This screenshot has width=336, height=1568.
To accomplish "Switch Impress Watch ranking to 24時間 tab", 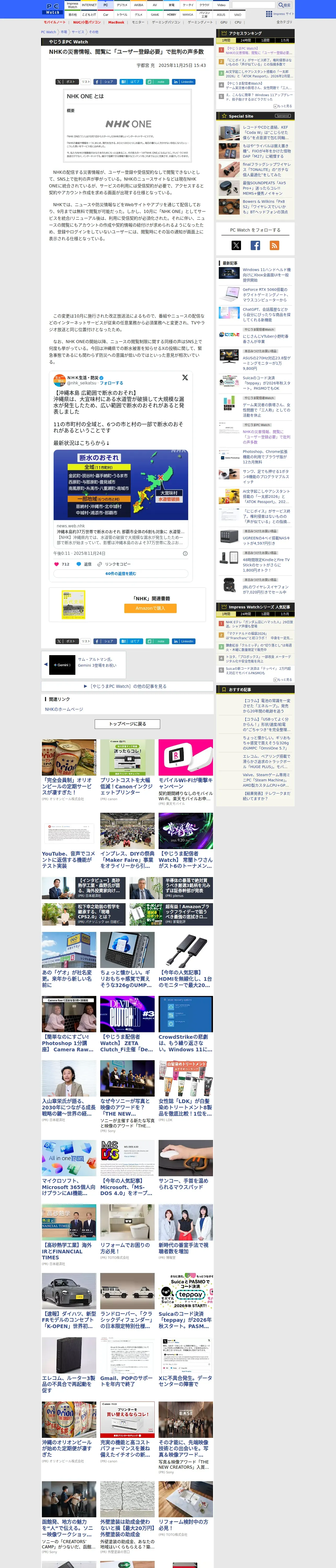I will 245,614.
